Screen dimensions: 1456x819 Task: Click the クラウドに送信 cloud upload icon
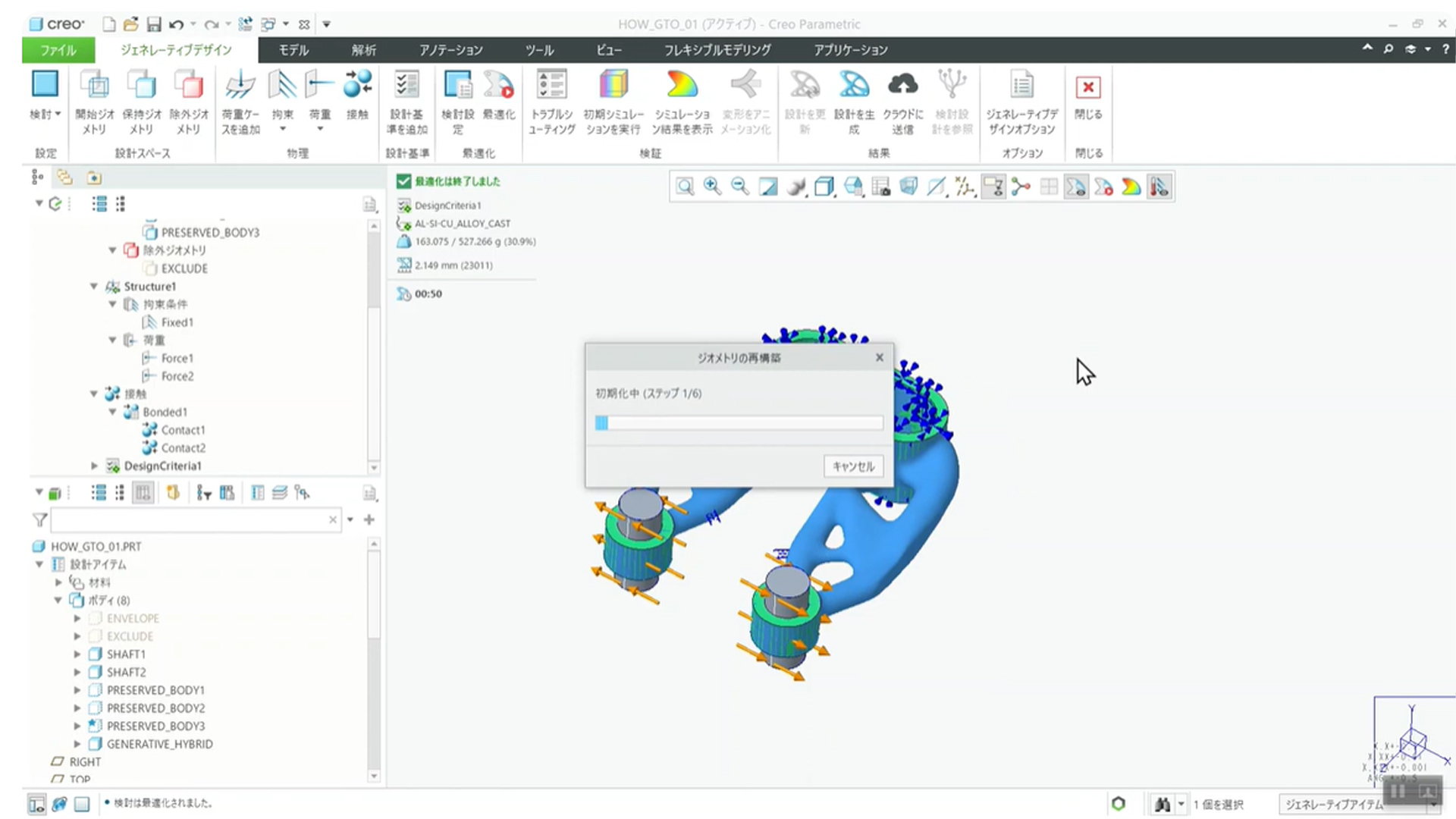click(902, 86)
